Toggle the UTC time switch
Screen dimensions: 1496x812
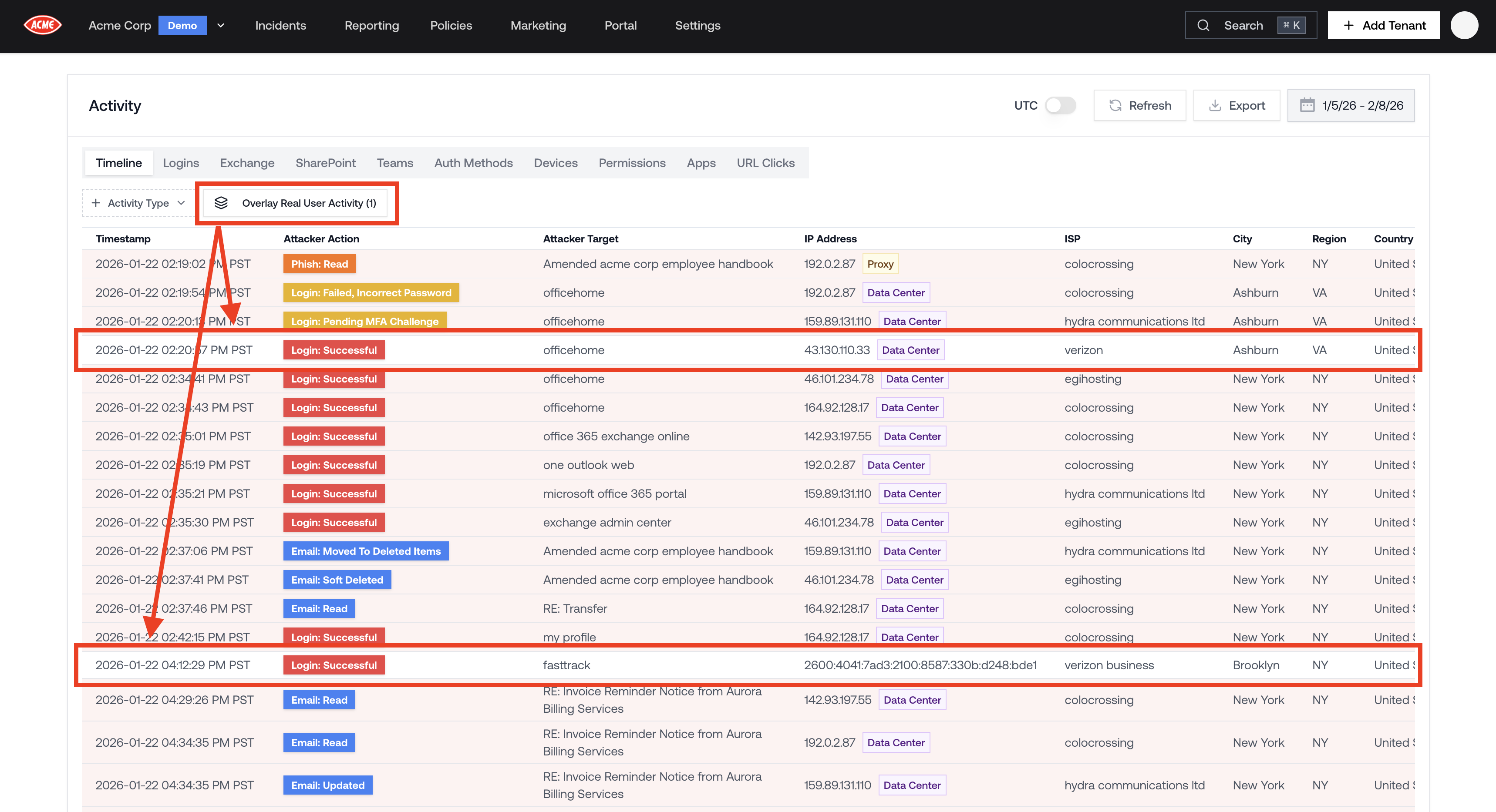coord(1060,105)
